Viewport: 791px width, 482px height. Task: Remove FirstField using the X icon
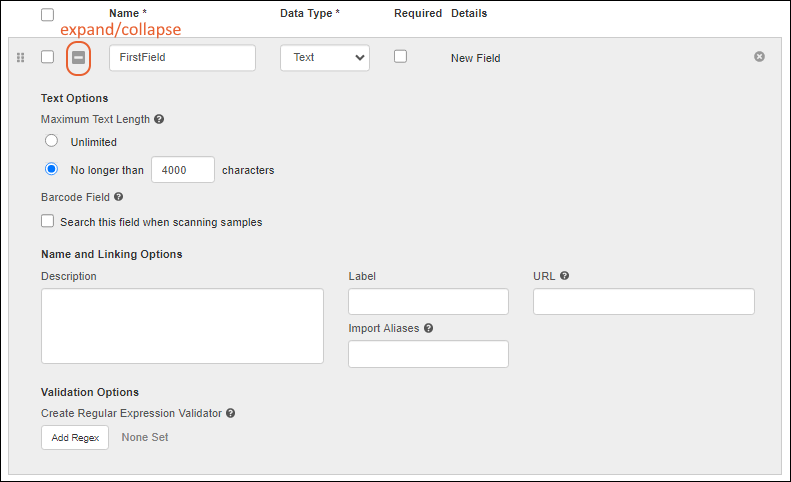pos(759,57)
